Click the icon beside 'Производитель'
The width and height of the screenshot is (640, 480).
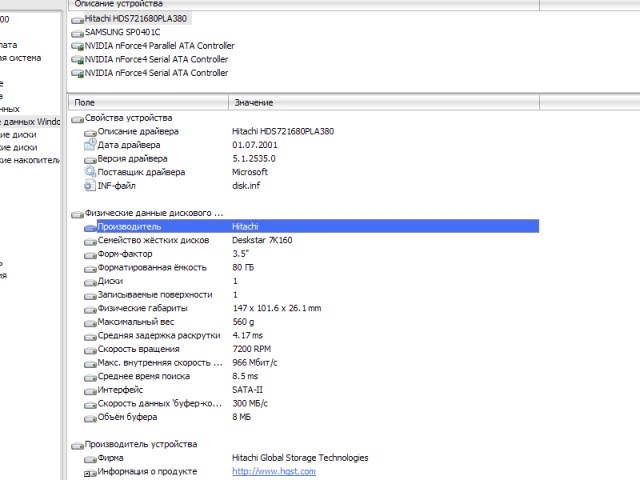90,228
